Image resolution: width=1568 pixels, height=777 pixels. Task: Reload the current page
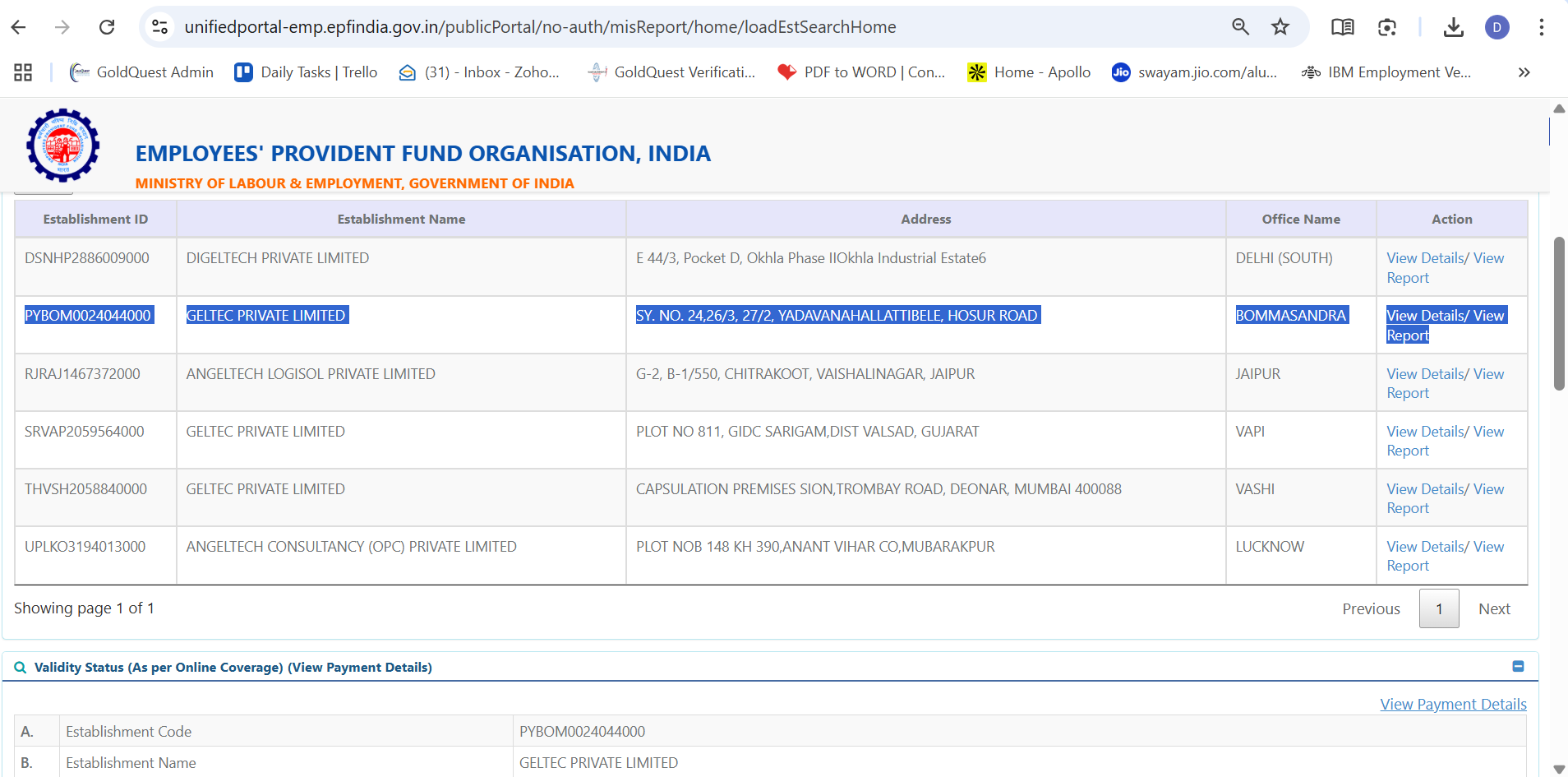pyautogui.click(x=107, y=27)
